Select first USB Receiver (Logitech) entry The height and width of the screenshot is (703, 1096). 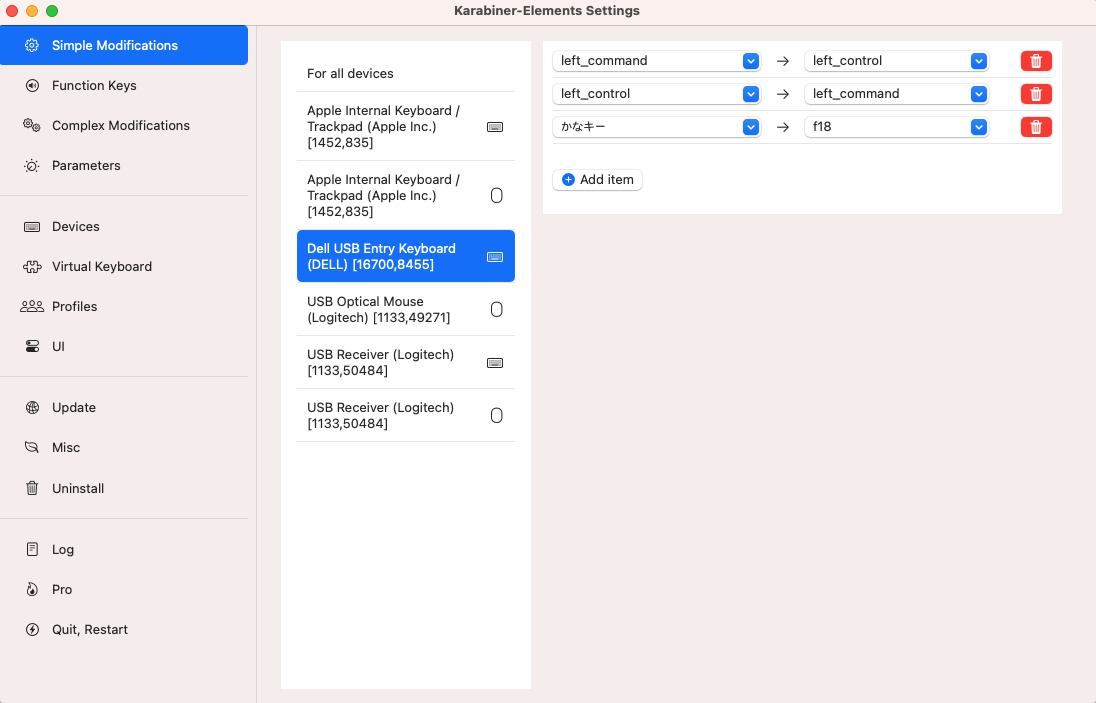(405, 363)
